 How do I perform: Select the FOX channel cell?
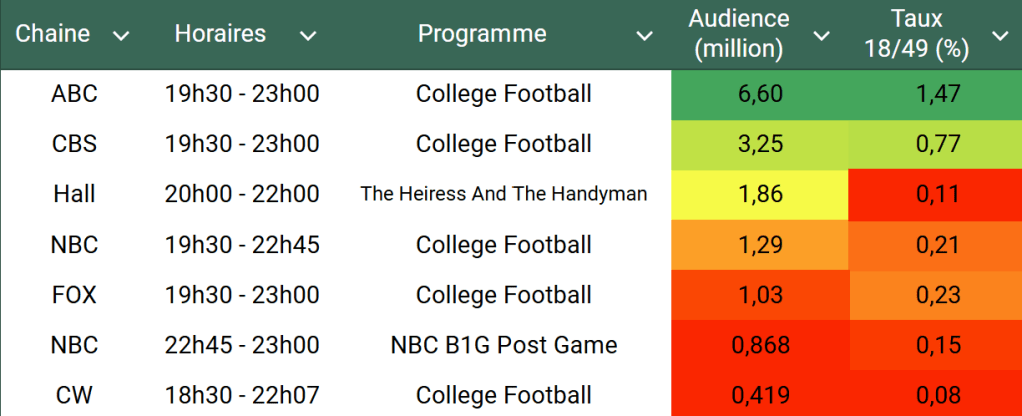click(75, 295)
